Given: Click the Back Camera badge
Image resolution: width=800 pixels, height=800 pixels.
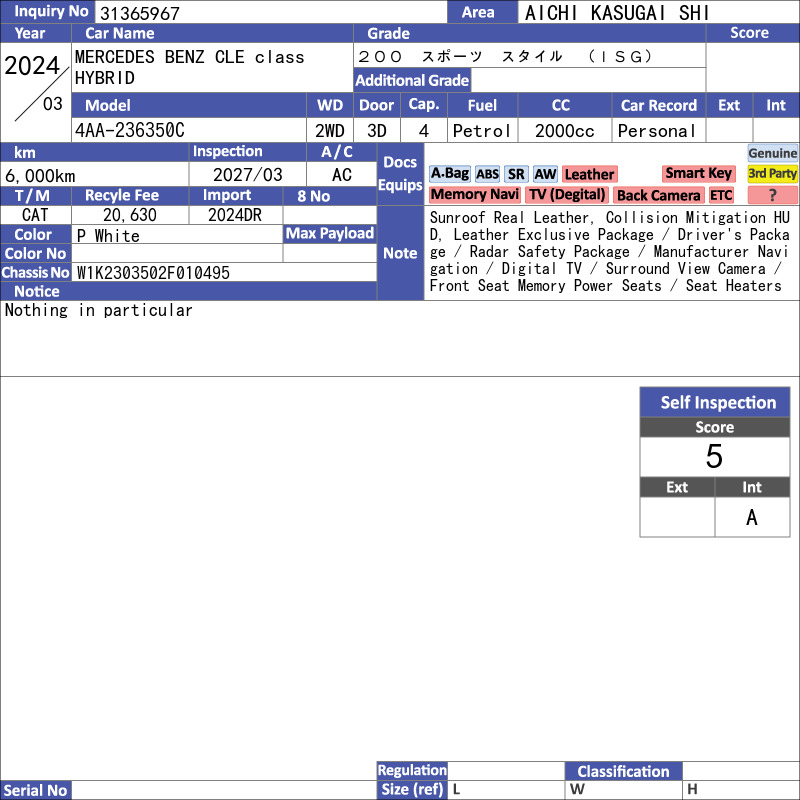Looking at the screenshot, I should (x=659, y=195).
